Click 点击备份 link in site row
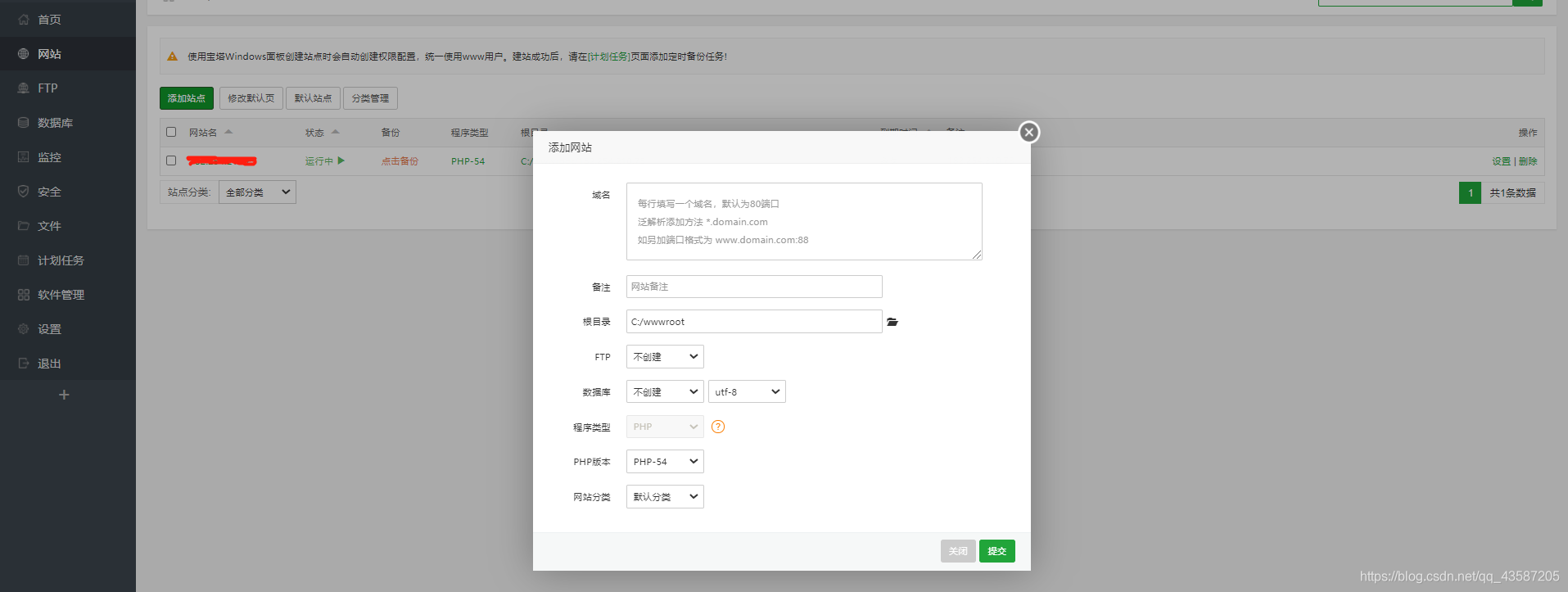 tap(400, 161)
